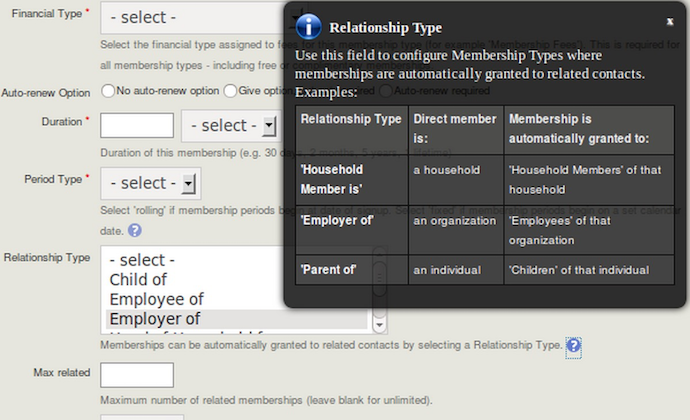Click the 'Parent of' table cell
The width and height of the screenshot is (690, 420).
pyautogui.click(x=352, y=270)
